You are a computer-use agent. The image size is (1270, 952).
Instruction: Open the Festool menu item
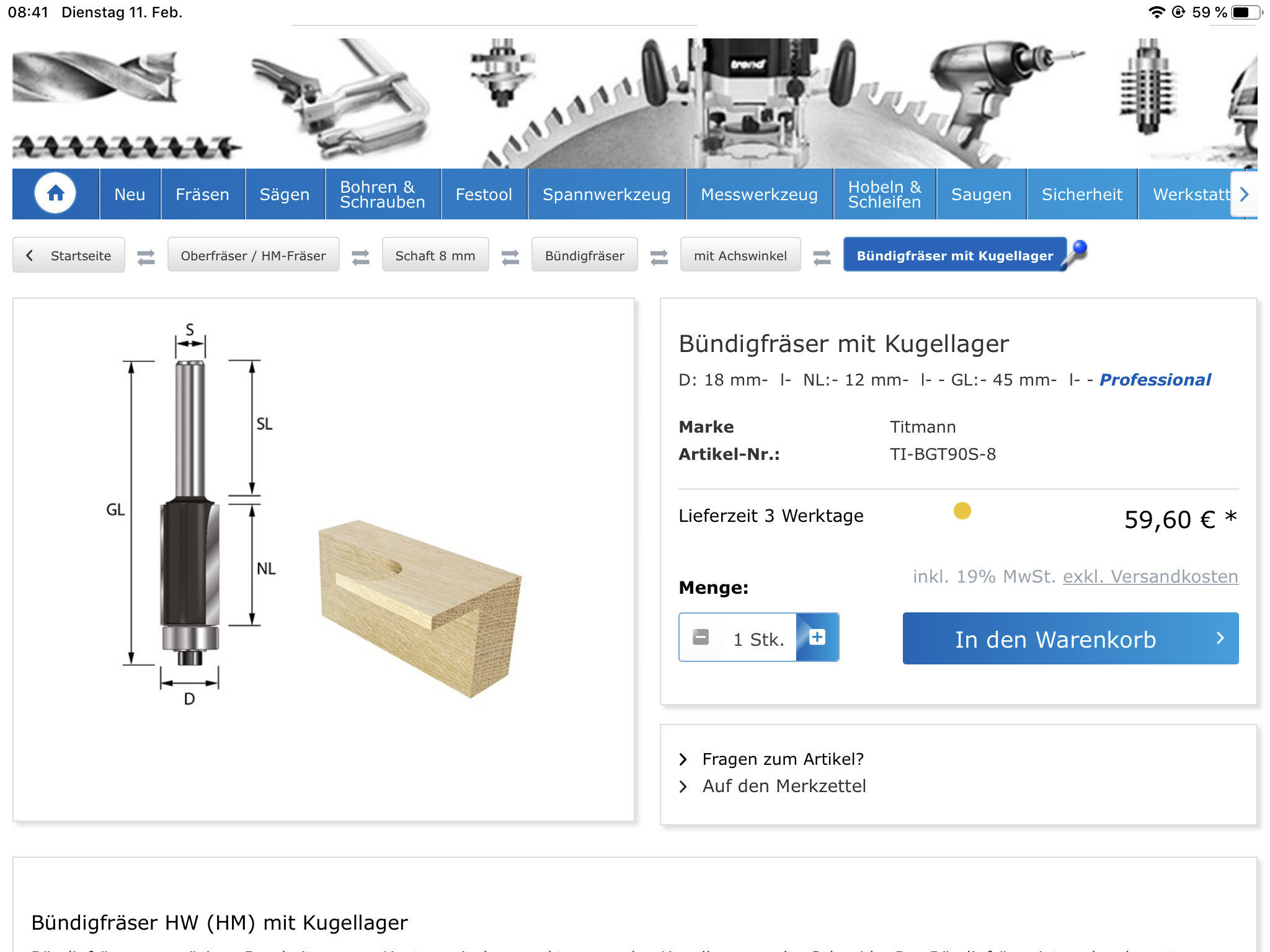tap(484, 195)
